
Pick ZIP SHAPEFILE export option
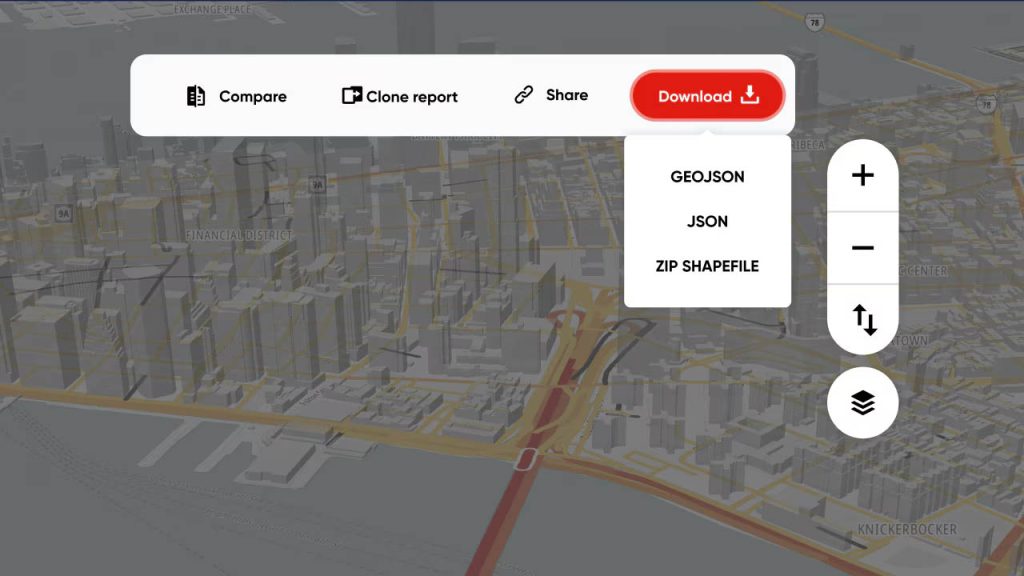(x=707, y=267)
